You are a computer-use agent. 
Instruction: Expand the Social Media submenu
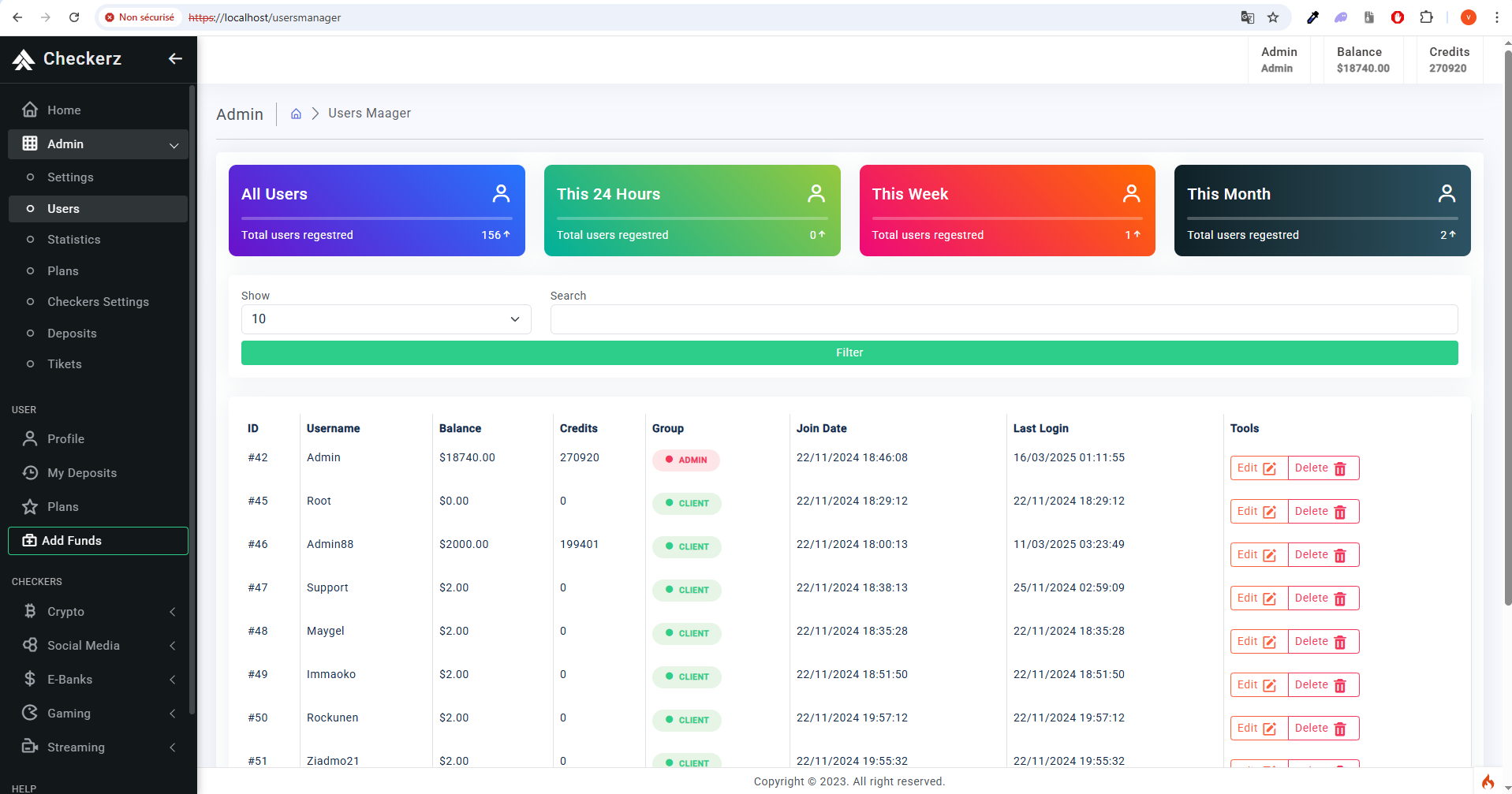[99, 646]
